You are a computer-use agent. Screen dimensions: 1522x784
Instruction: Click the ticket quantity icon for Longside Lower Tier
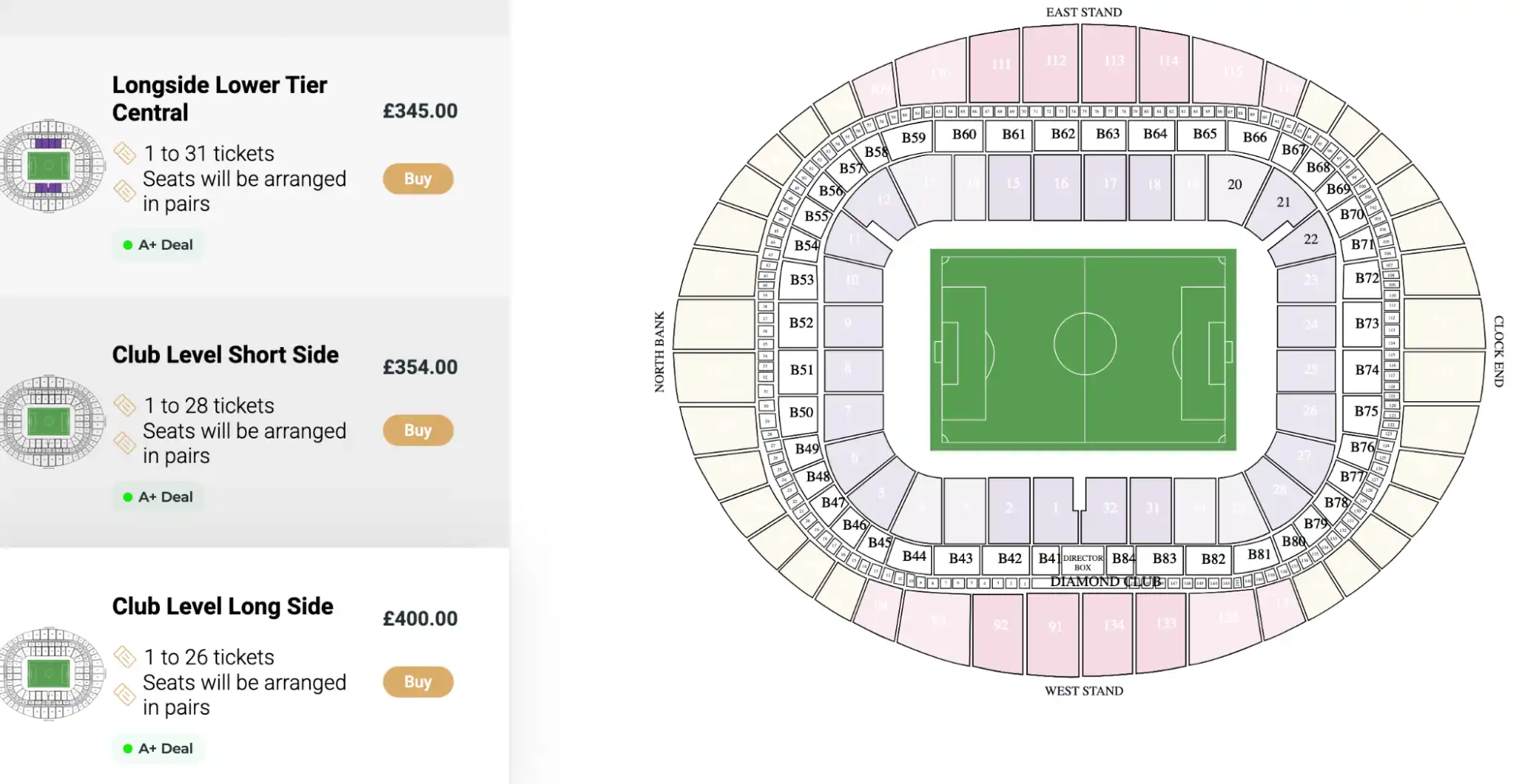click(126, 153)
